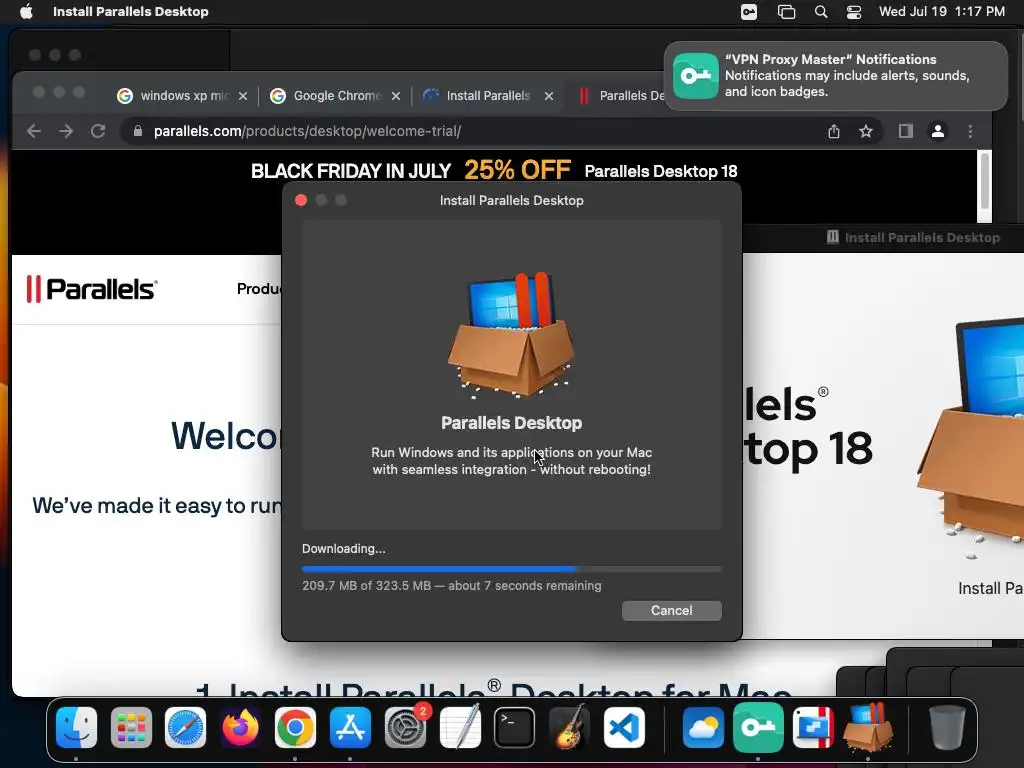The width and height of the screenshot is (1024, 768).
Task: Open Launchpad from the Dock
Action: click(x=131, y=728)
